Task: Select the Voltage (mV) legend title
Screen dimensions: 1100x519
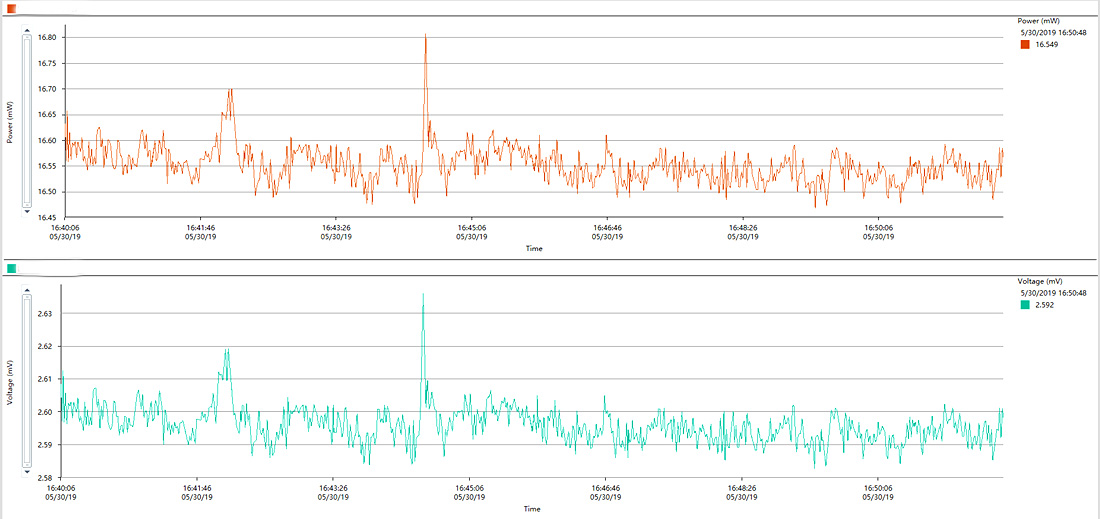Action: 1040,281
